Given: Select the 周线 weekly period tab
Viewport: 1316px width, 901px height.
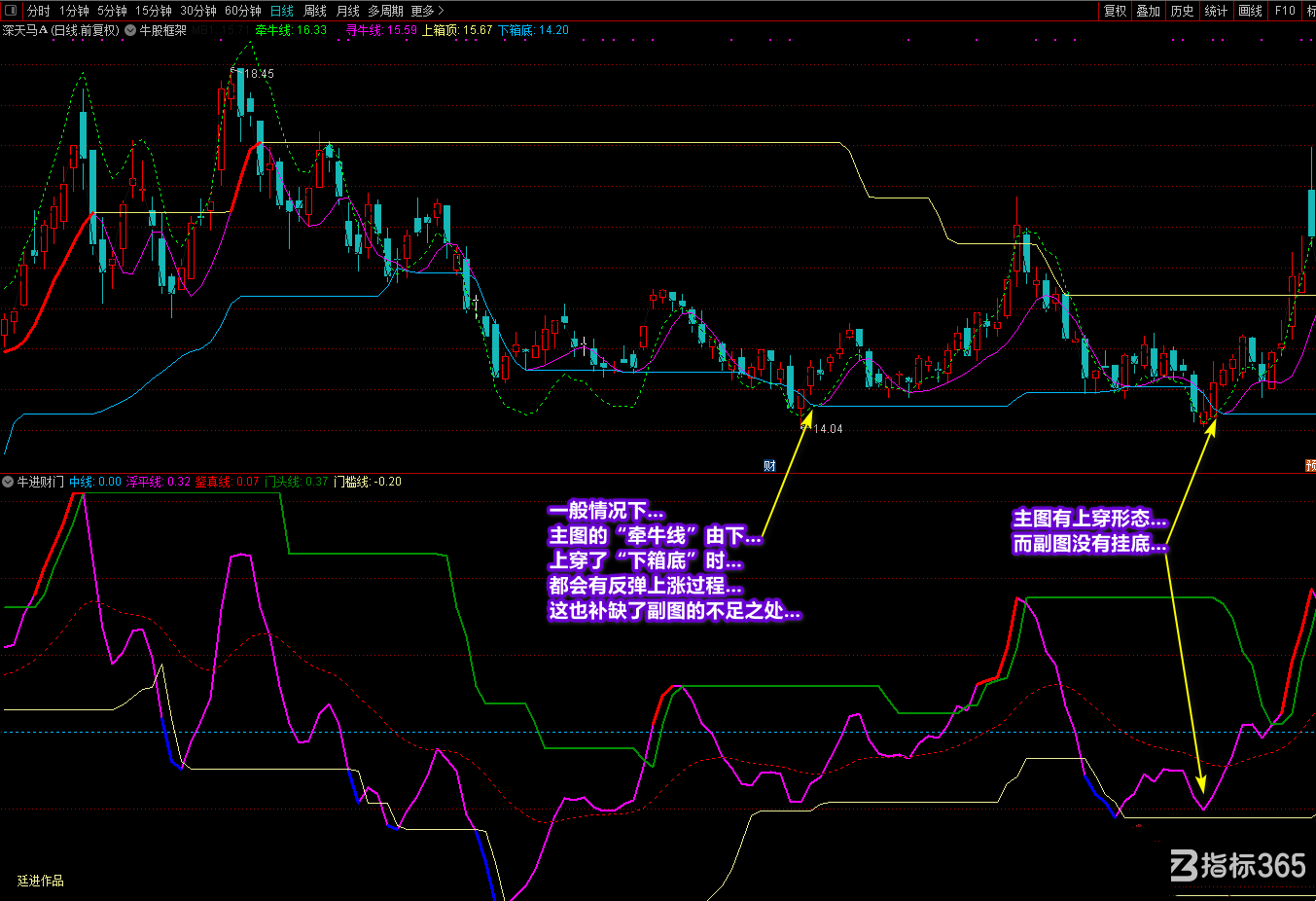Looking at the screenshot, I should click(x=315, y=11).
